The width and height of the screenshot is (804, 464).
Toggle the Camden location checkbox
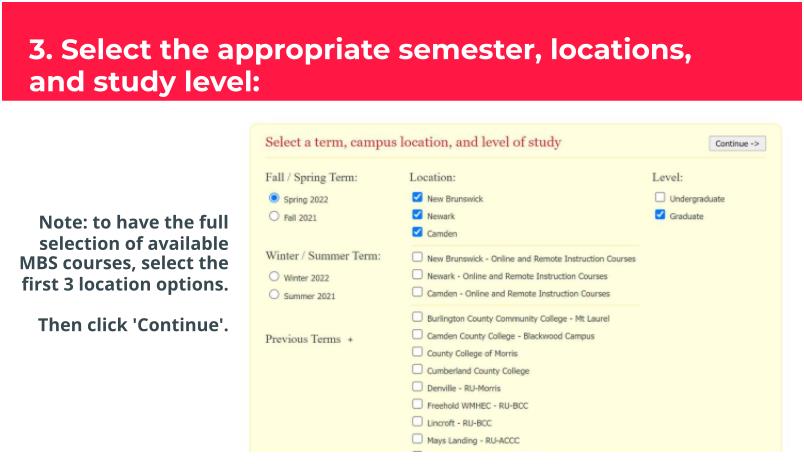coord(417,232)
